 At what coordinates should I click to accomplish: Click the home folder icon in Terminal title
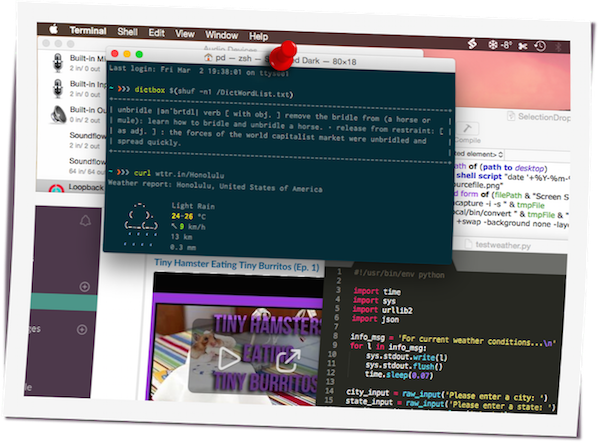click(208, 57)
